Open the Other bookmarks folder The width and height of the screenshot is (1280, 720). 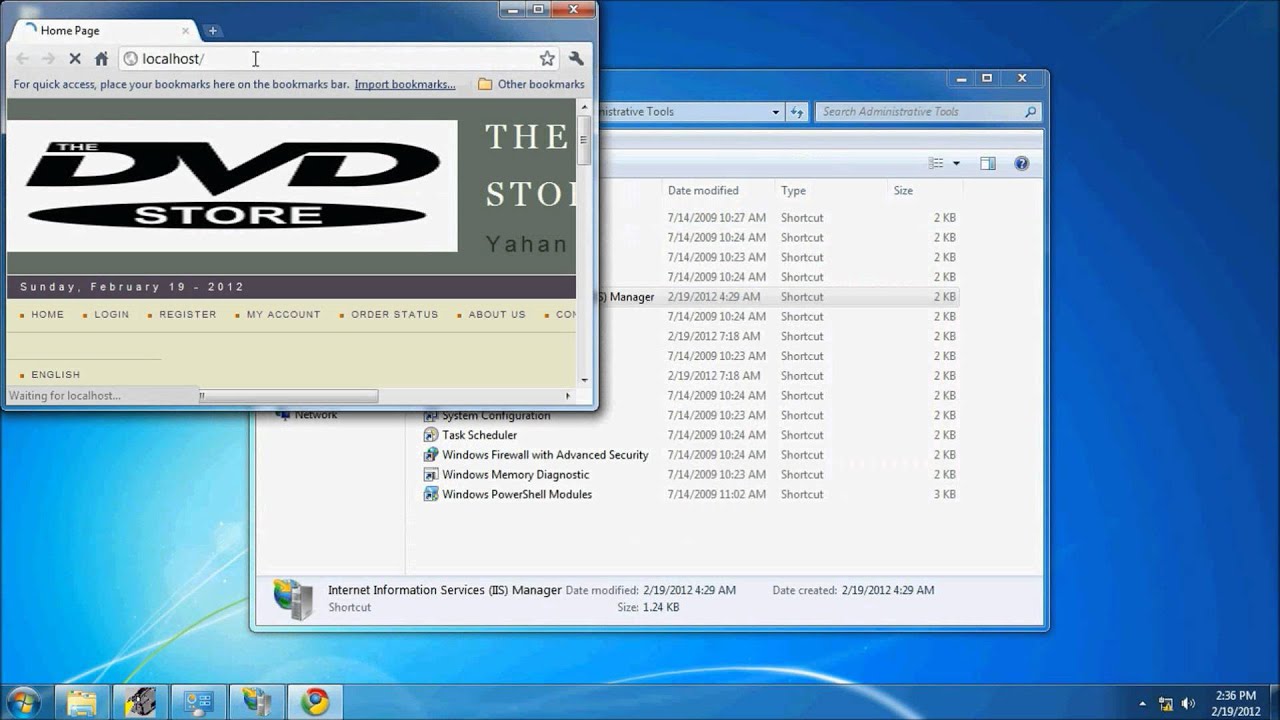point(531,84)
